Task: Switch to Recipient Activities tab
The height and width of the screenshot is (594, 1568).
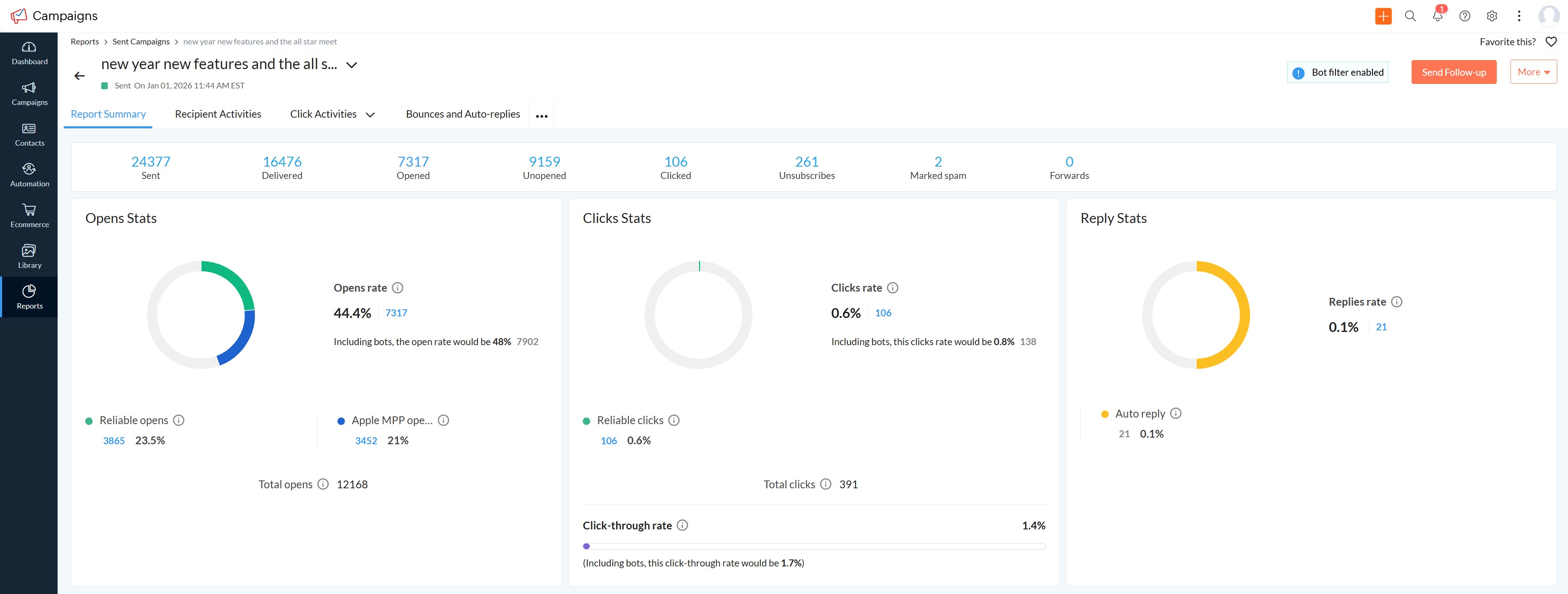Action: [x=218, y=114]
